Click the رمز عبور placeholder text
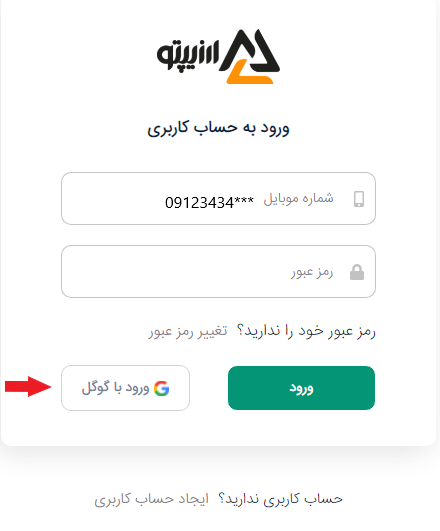 click(312, 272)
